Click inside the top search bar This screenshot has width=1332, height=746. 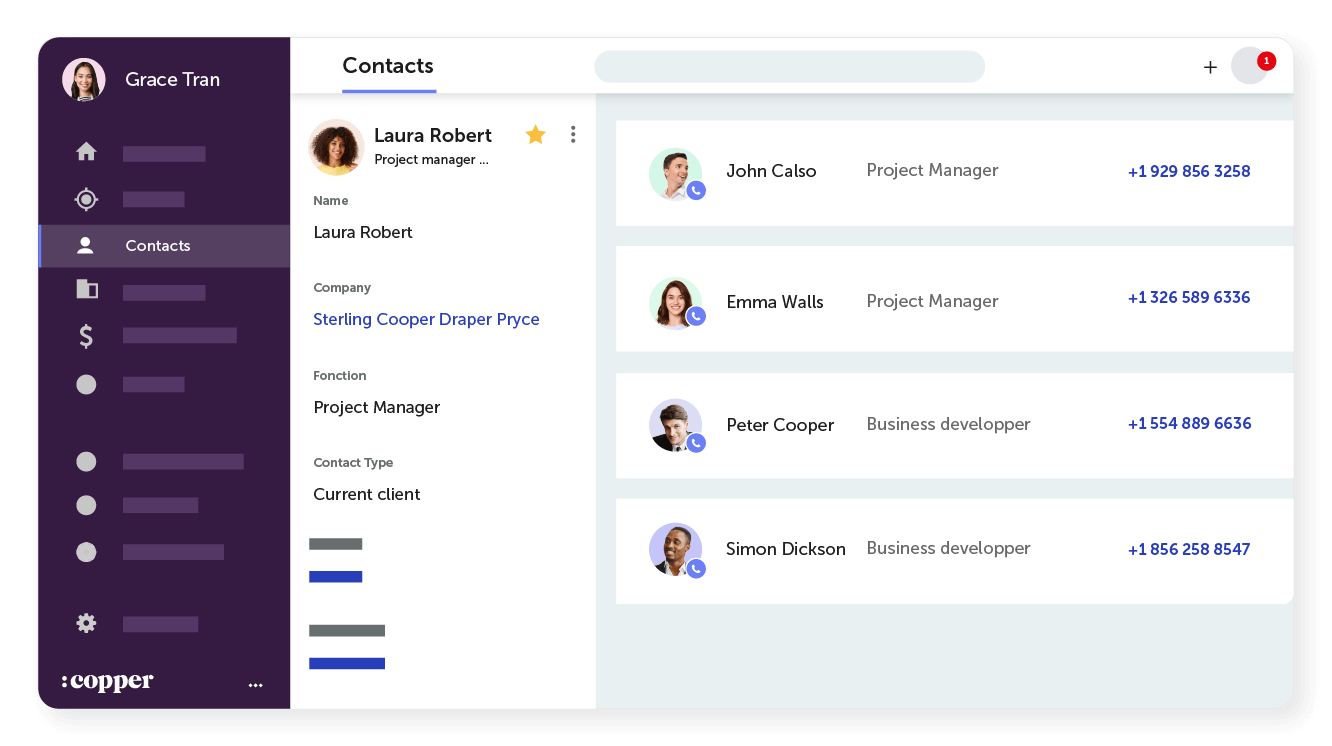[x=789, y=66]
